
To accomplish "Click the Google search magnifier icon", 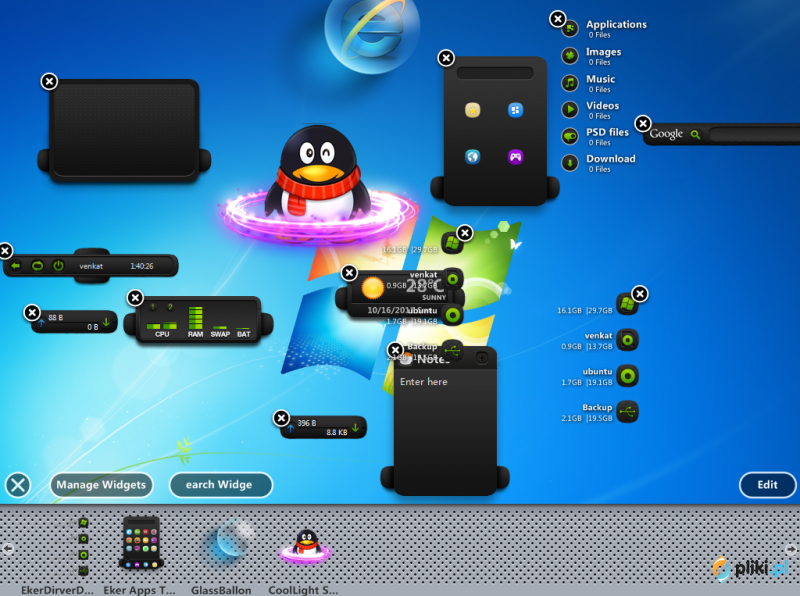I will [x=695, y=135].
